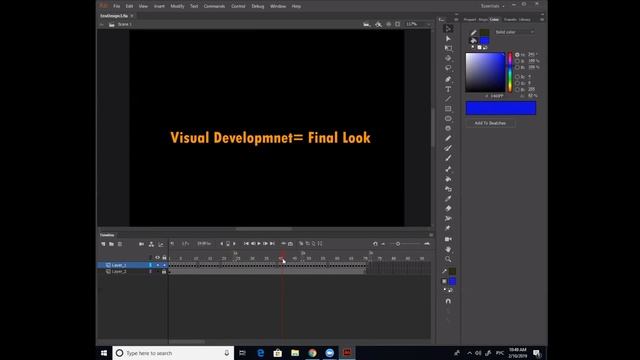Viewport: 640px width, 360px height.
Task: Select the R red radio button
Action: pyautogui.click(x=517, y=77)
